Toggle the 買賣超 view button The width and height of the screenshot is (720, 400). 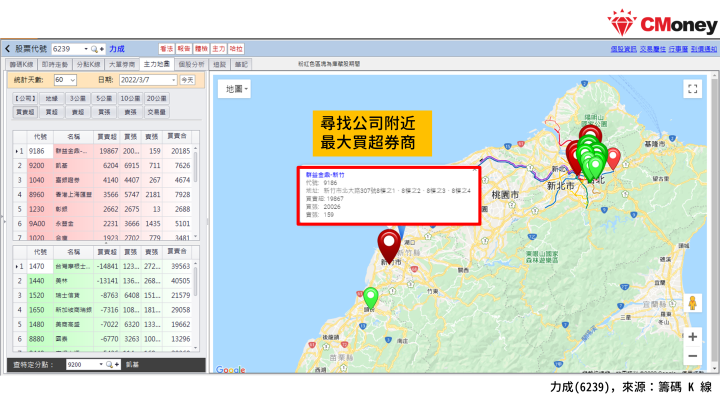point(25,112)
